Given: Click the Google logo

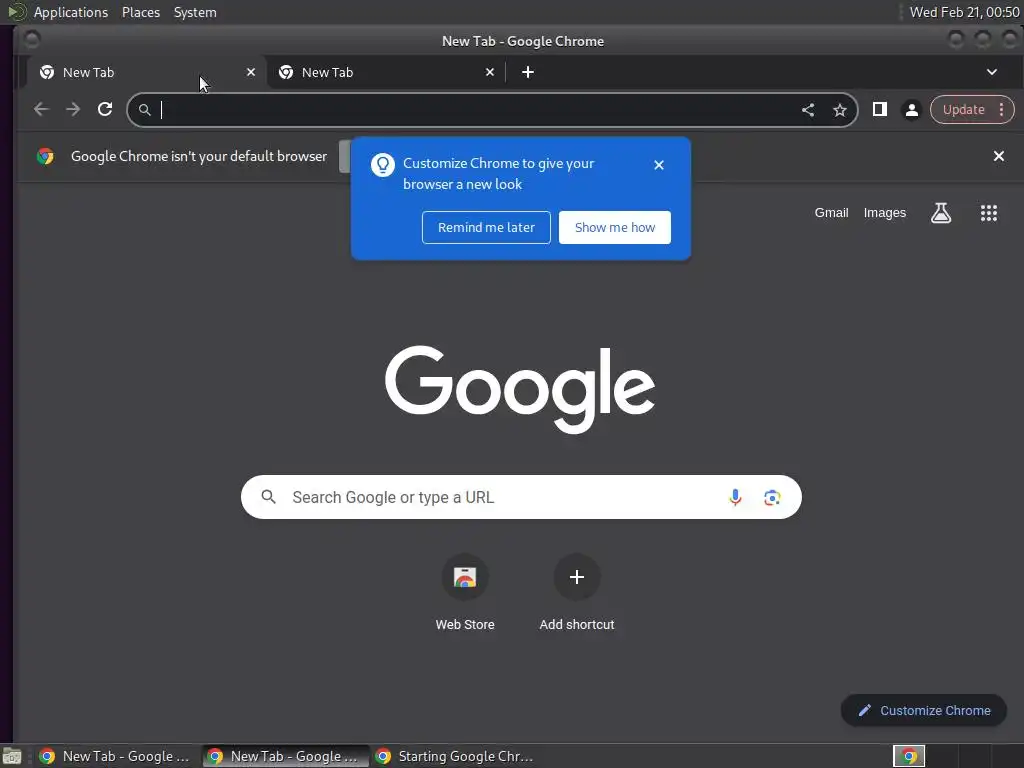Looking at the screenshot, I should [x=520, y=389].
